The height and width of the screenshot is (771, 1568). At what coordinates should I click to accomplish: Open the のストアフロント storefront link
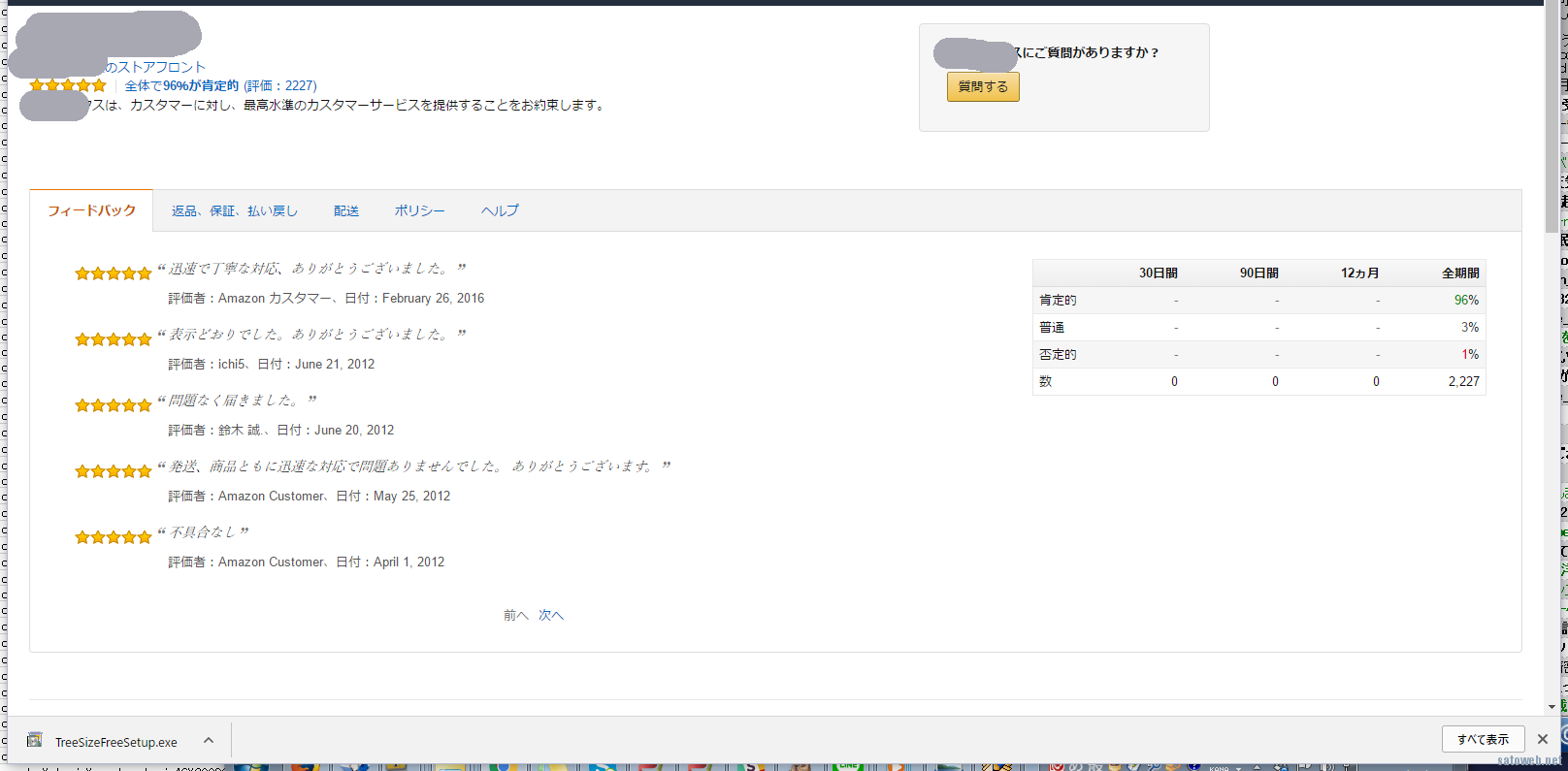click(155, 67)
